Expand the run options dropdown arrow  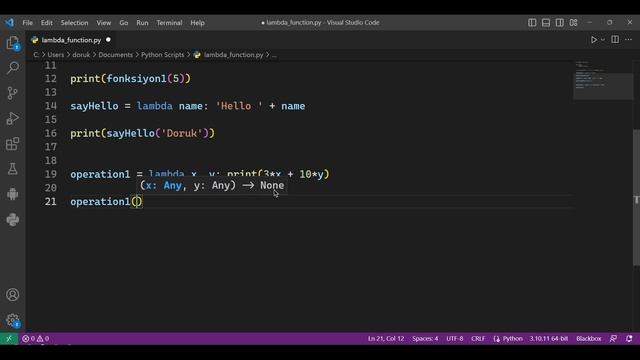click(603, 40)
